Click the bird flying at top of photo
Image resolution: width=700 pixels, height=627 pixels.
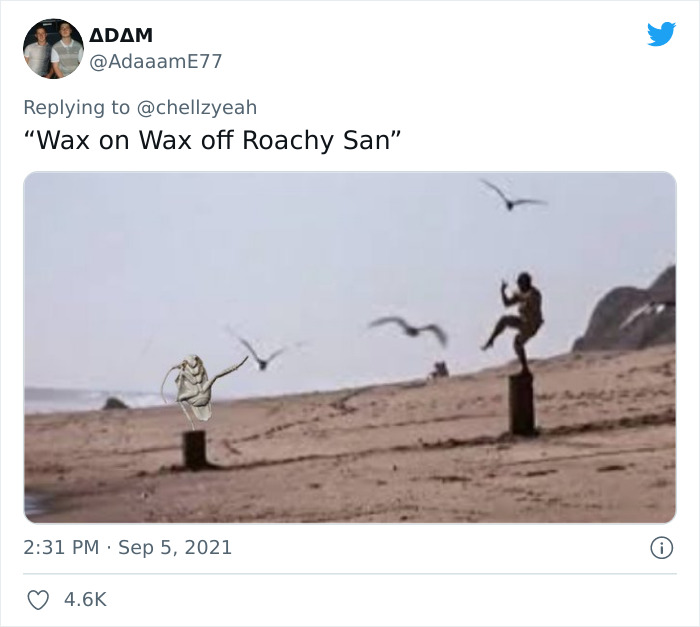click(x=512, y=195)
